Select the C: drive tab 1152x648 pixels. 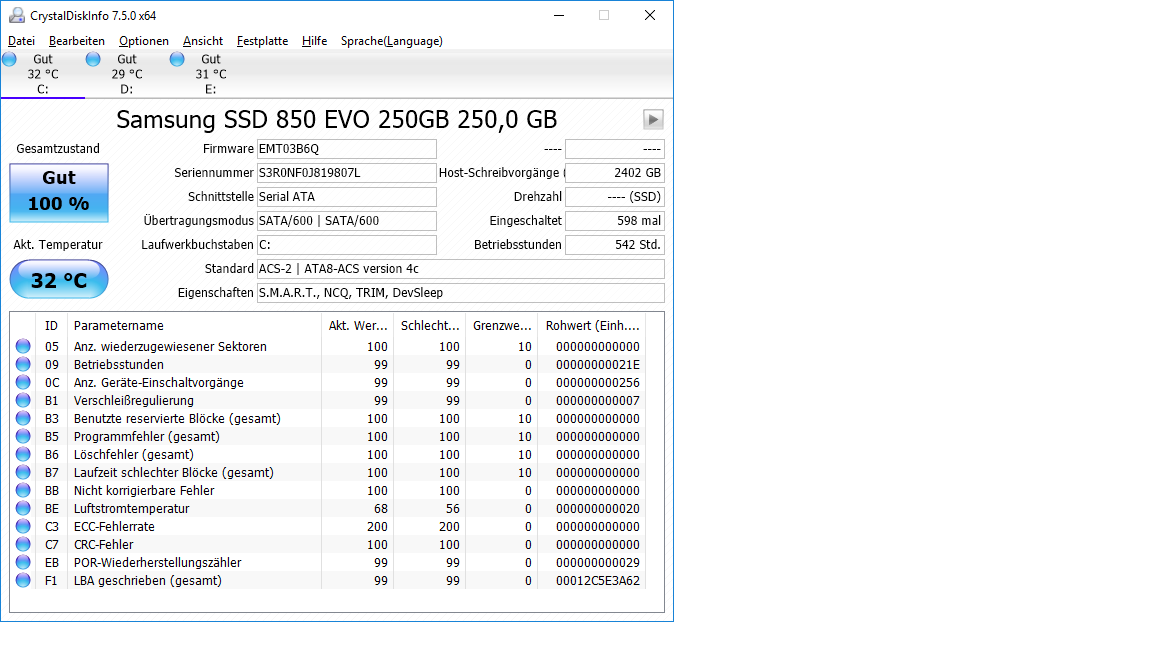click(43, 74)
